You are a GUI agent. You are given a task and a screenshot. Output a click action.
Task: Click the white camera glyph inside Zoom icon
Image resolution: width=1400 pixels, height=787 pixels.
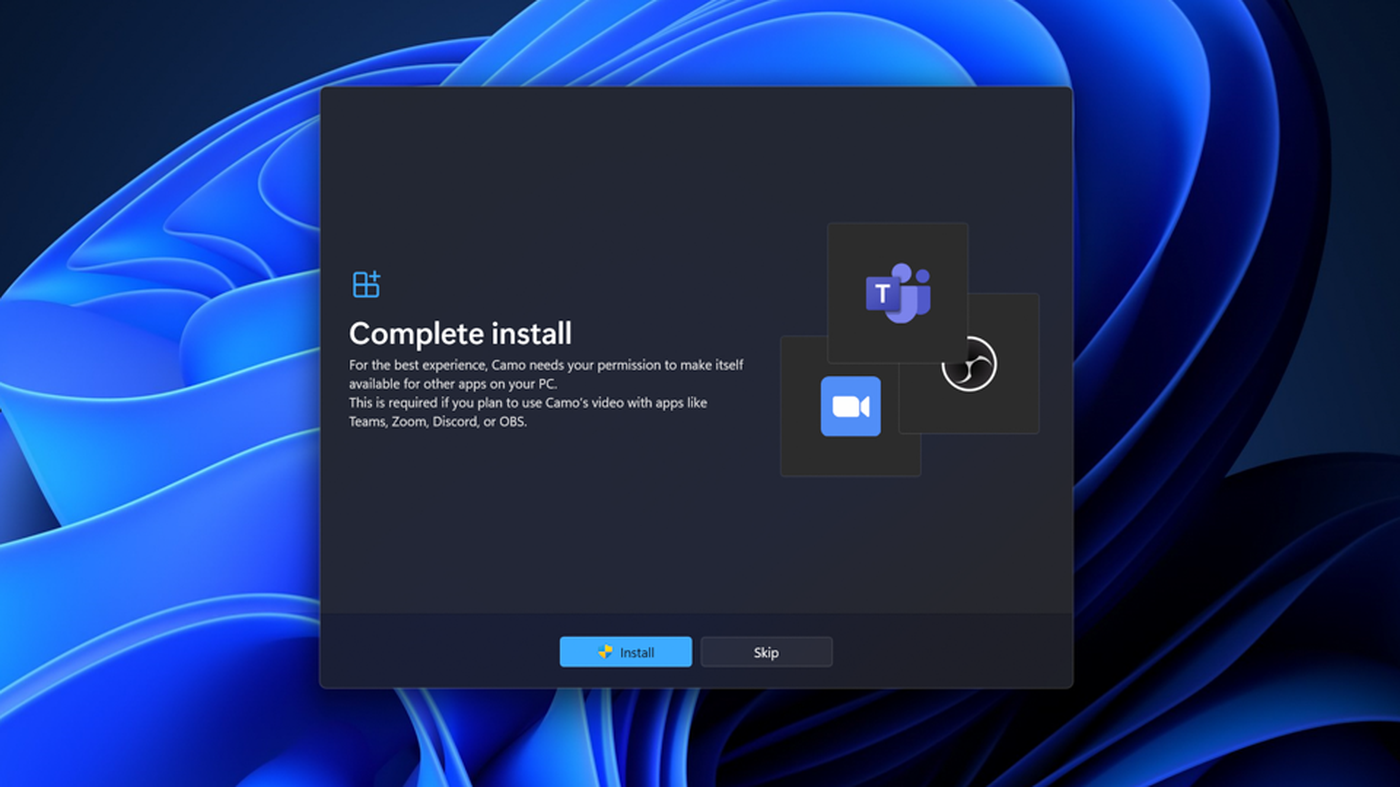point(850,407)
